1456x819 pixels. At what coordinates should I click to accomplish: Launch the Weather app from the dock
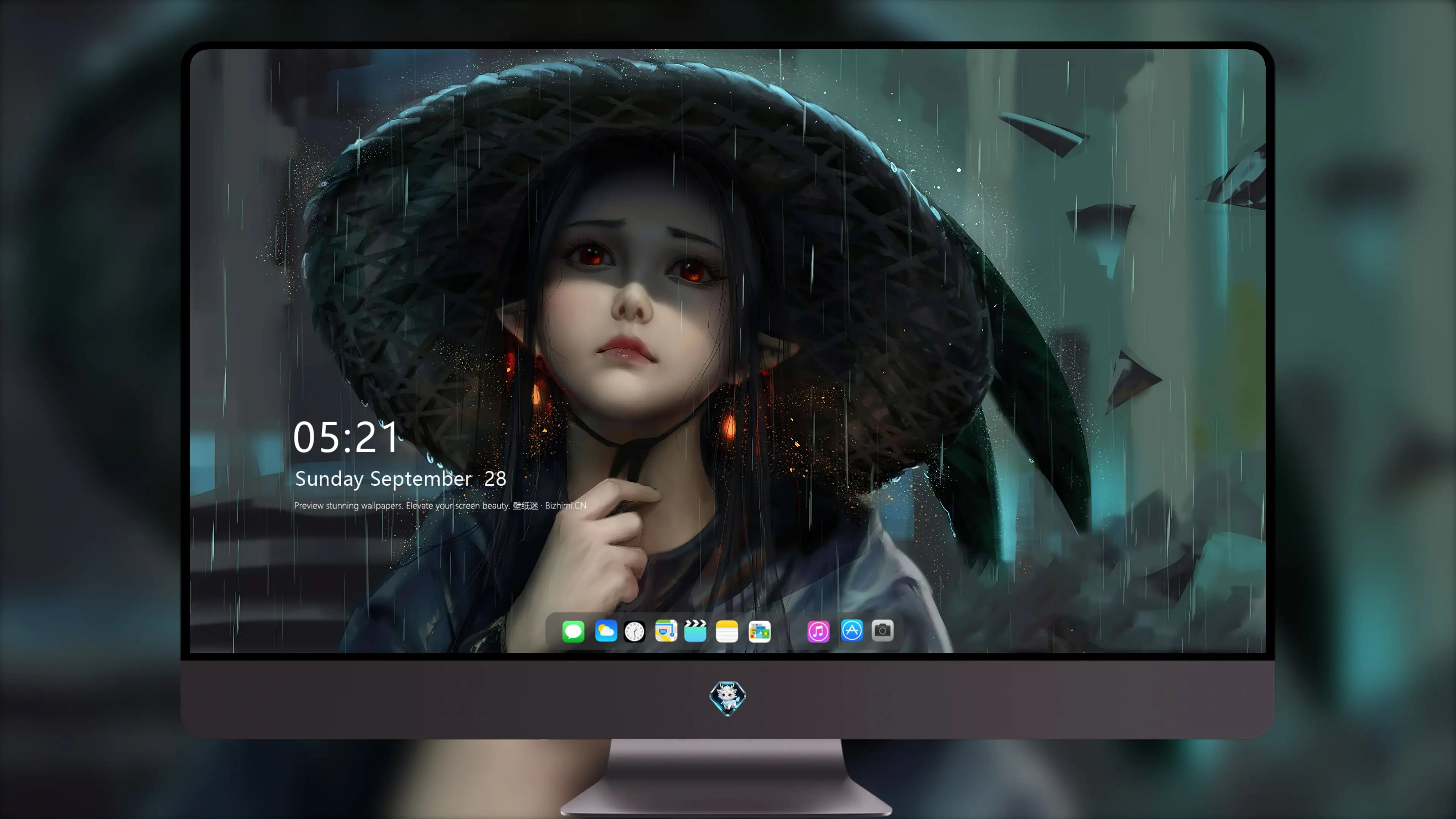606,631
